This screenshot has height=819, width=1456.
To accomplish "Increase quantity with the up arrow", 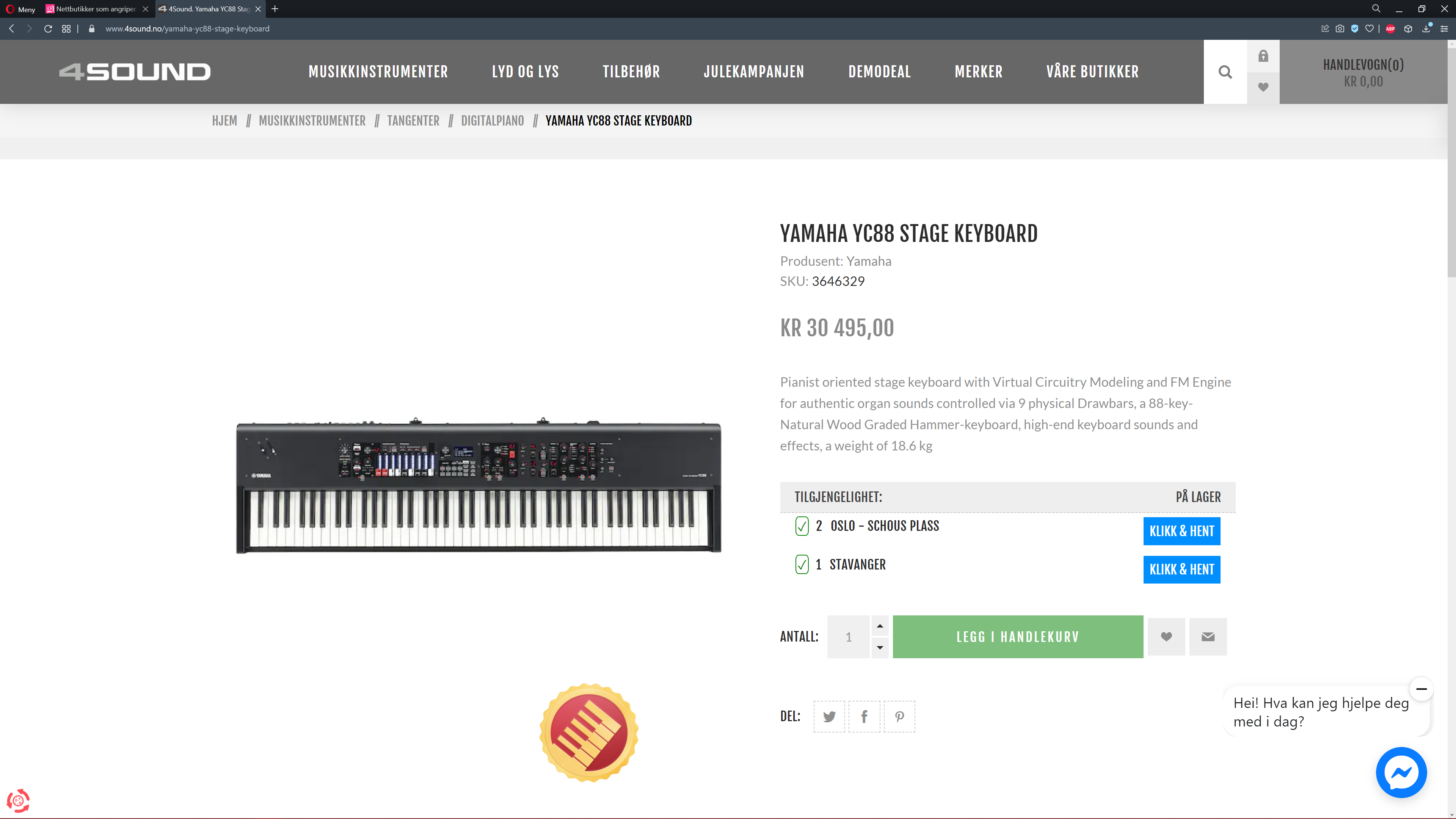I will pyautogui.click(x=880, y=626).
